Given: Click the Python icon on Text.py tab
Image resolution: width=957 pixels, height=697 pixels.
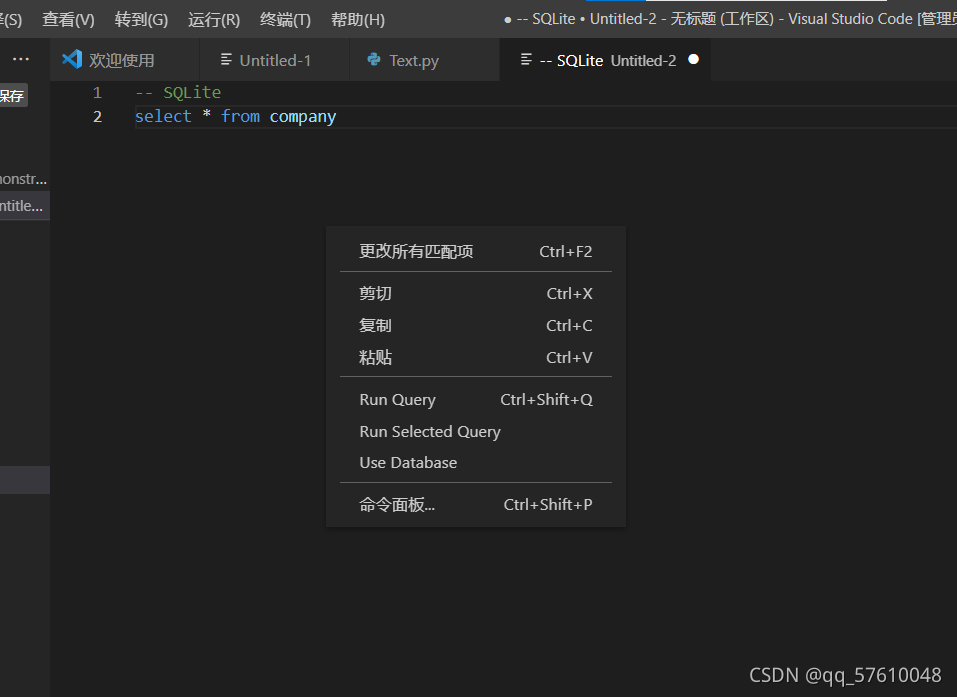Looking at the screenshot, I should tap(374, 59).
